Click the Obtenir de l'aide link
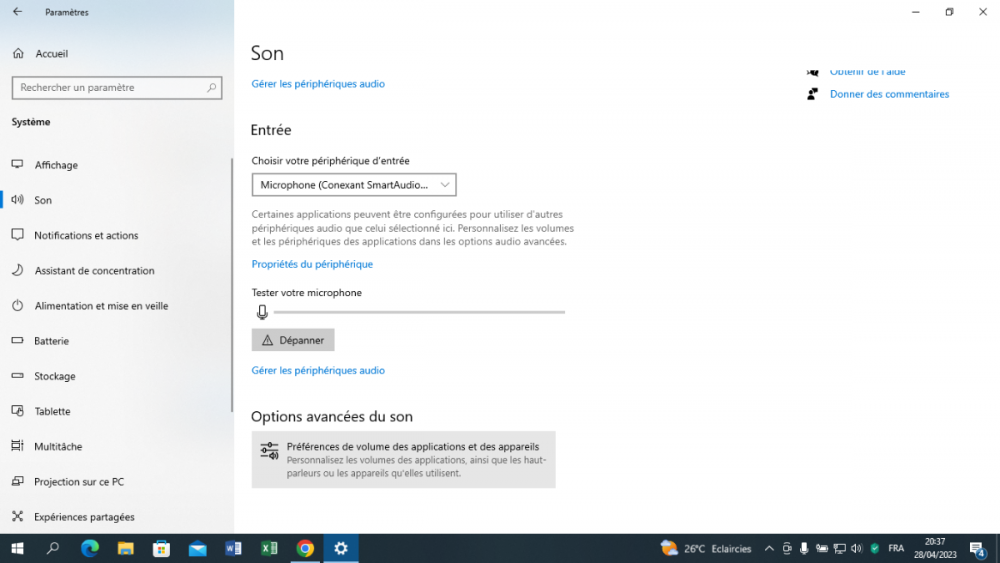The image size is (1000, 563). tap(867, 71)
